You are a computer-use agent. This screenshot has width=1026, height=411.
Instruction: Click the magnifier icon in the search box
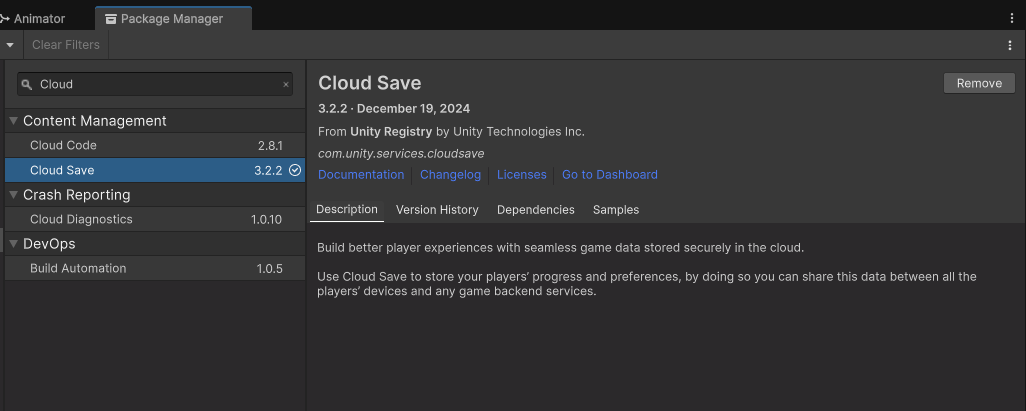(x=27, y=85)
